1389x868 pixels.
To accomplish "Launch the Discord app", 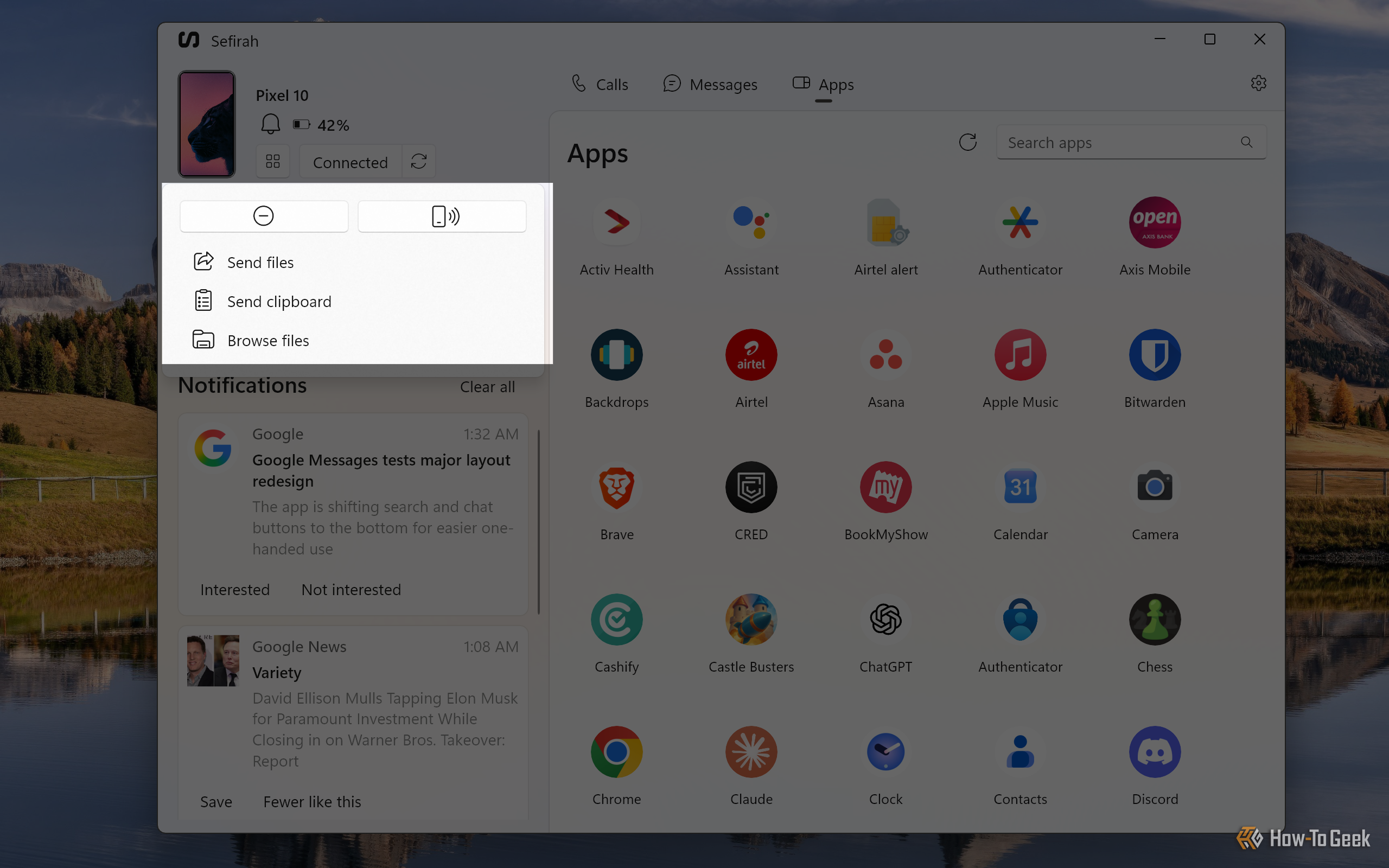I will (1155, 767).
